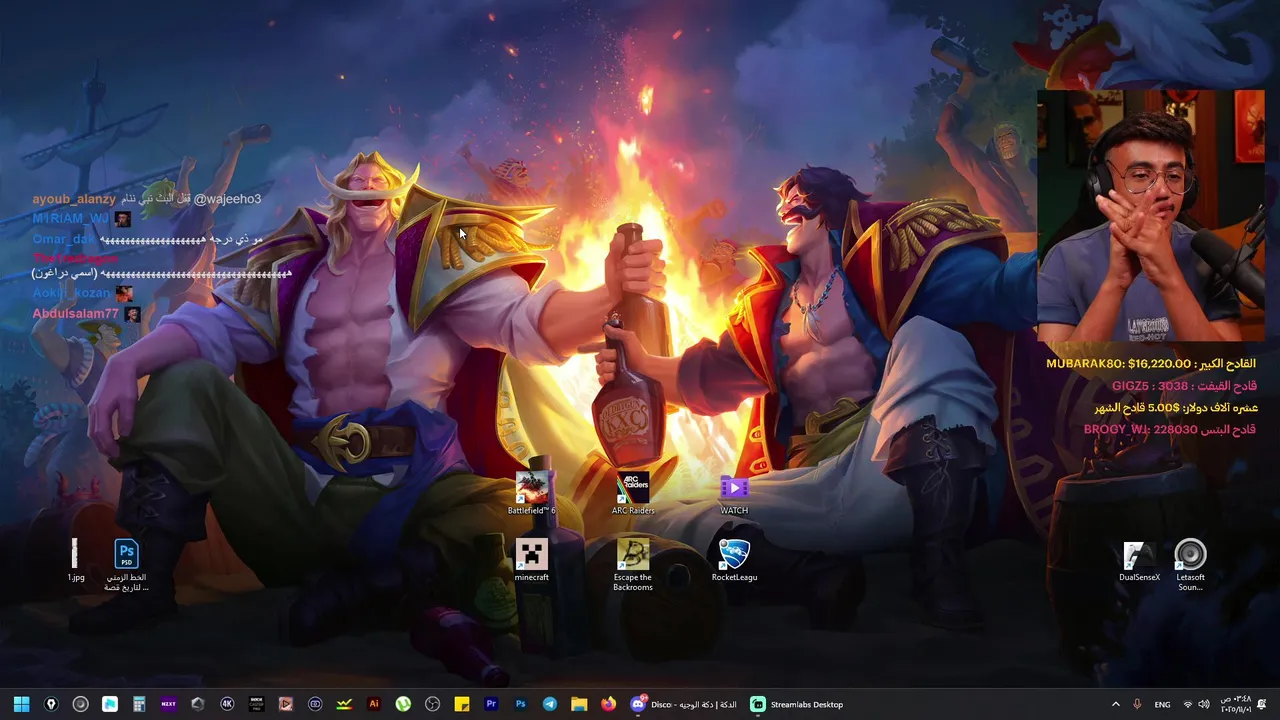The width and height of the screenshot is (1280, 720).
Task: Open the notifications bell icon
Action: [x=1262, y=704]
